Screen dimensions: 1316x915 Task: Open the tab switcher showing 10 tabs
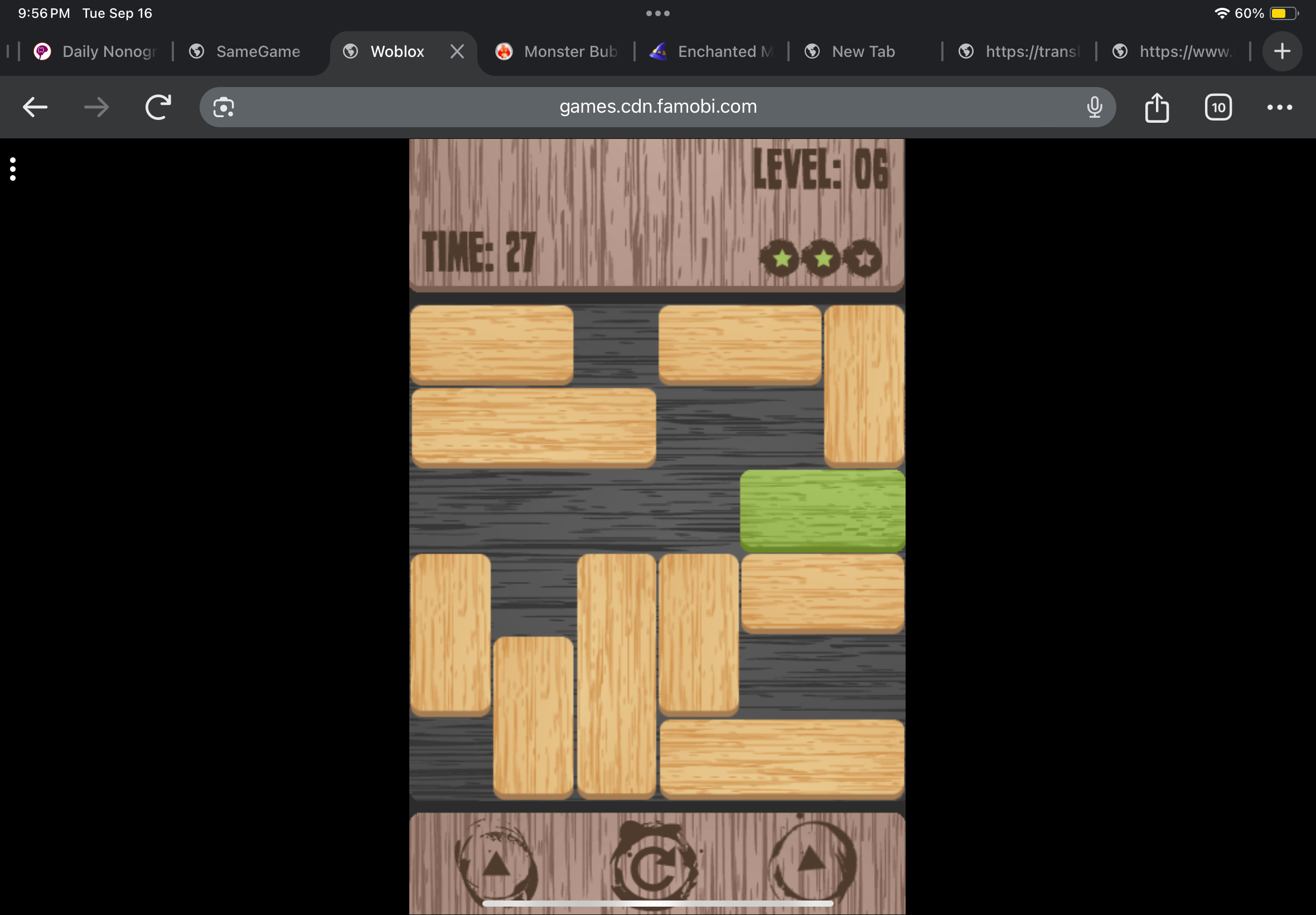(1218, 107)
